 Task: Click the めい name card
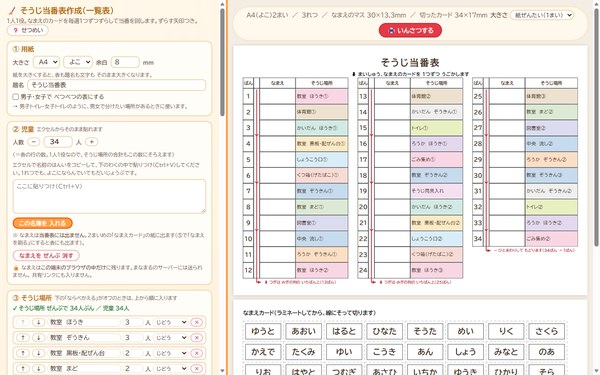pyautogui.click(x=465, y=331)
